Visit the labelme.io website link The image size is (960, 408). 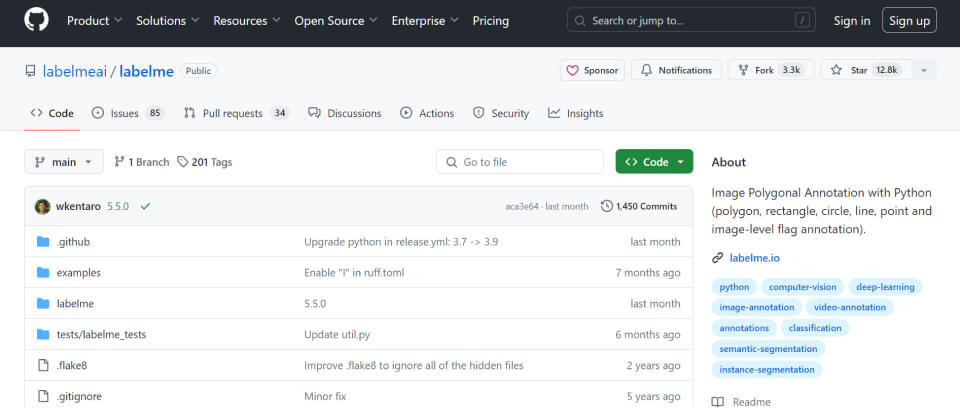tap(754, 258)
